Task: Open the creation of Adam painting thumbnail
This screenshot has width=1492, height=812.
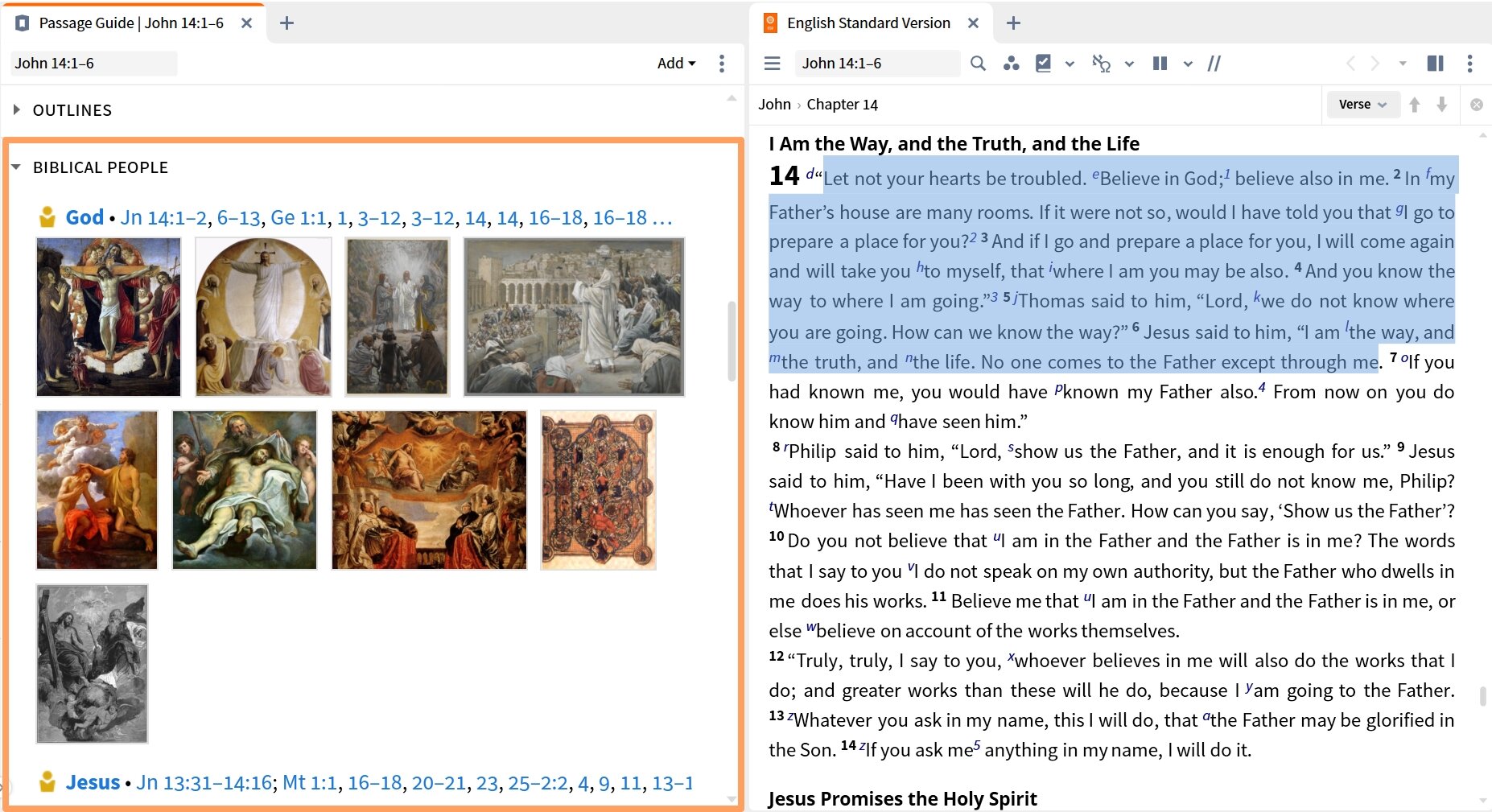Action: pyautogui.click(x=97, y=490)
